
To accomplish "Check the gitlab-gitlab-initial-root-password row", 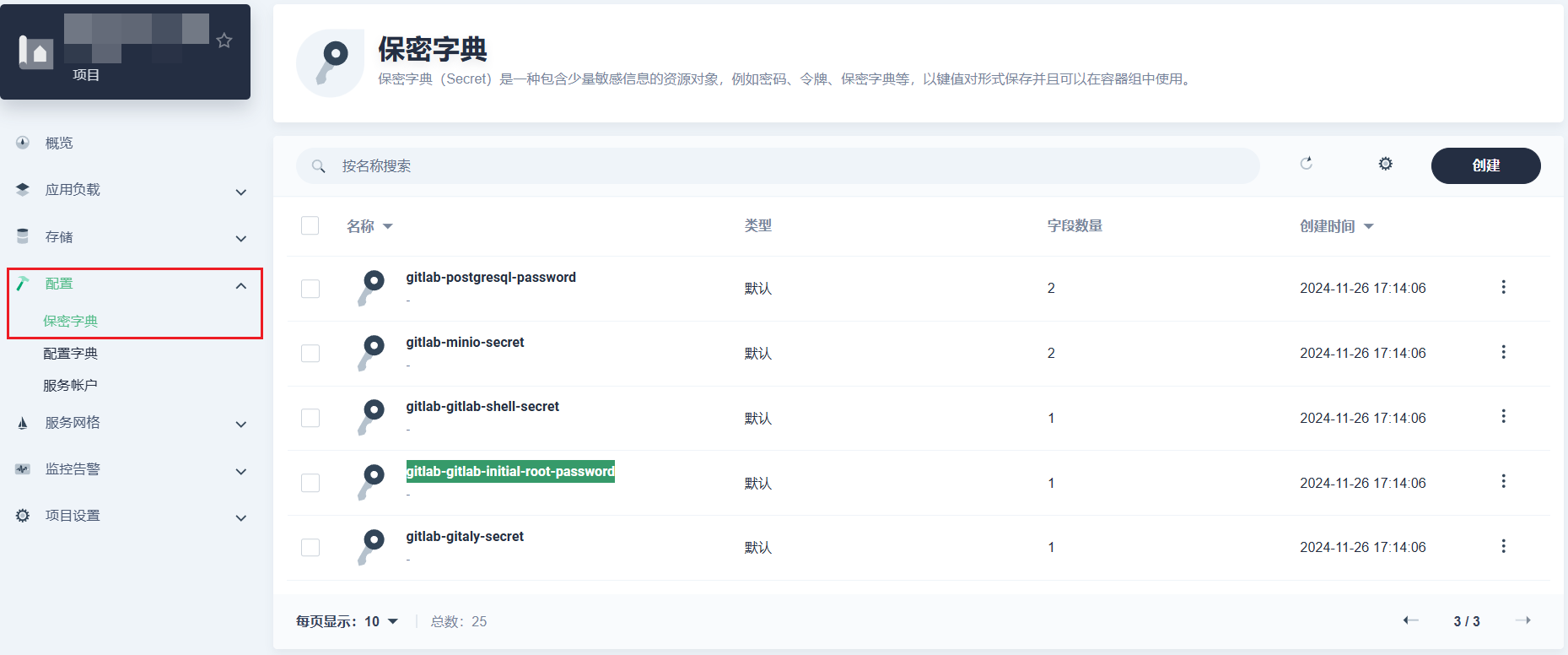I will pos(310,483).
